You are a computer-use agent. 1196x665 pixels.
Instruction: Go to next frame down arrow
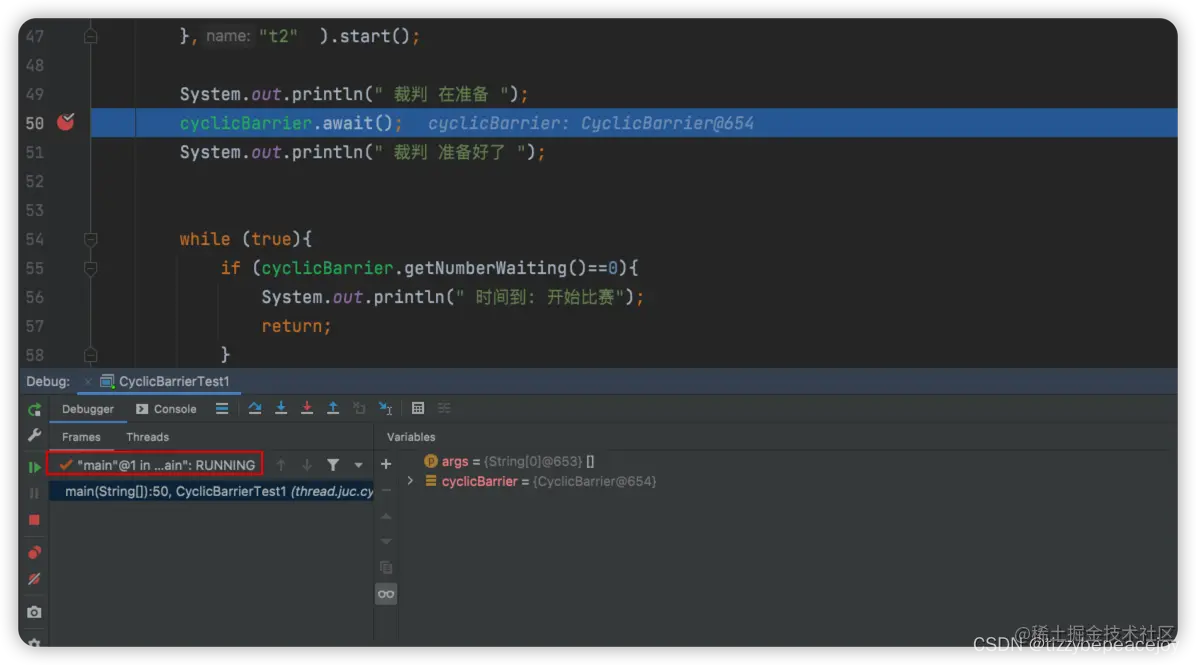(307, 464)
